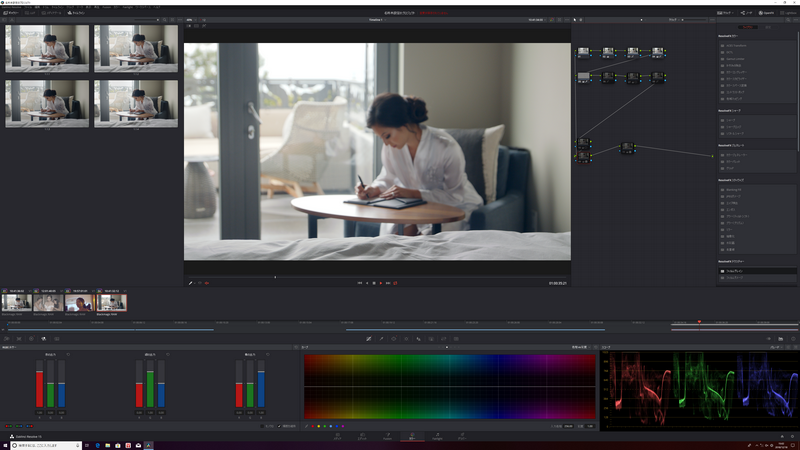Image resolution: width=800 pixels, height=450 pixels.
Task: Open the Fairlight menu in menu bar
Action: coord(128,7)
